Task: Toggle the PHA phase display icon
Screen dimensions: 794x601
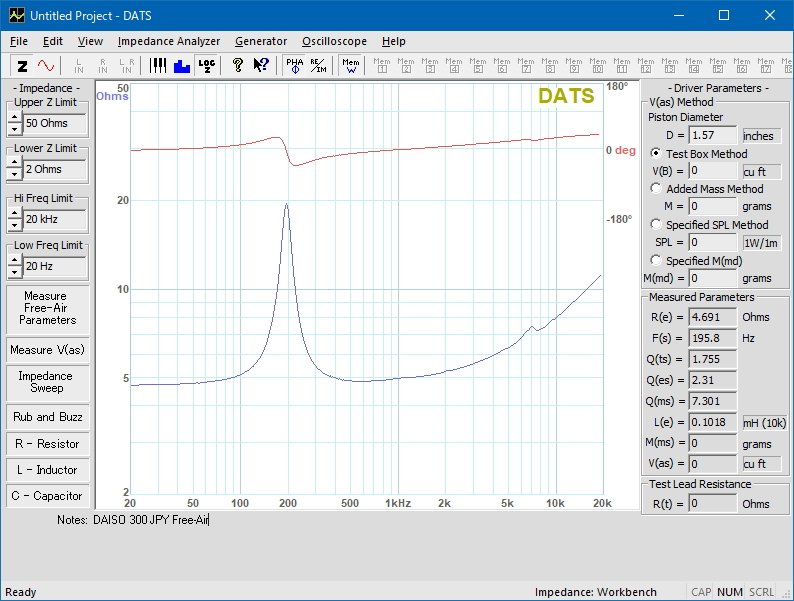Action: [294, 65]
